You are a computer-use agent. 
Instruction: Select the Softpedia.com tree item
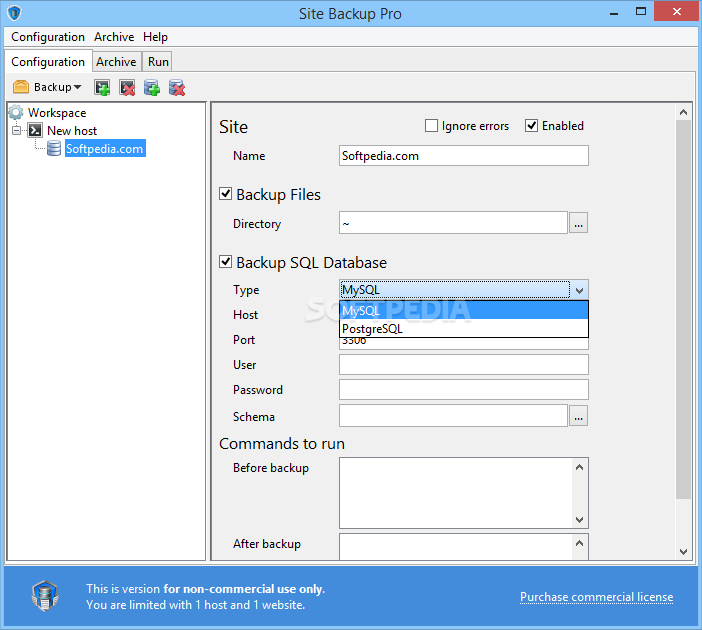coord(105,148)
